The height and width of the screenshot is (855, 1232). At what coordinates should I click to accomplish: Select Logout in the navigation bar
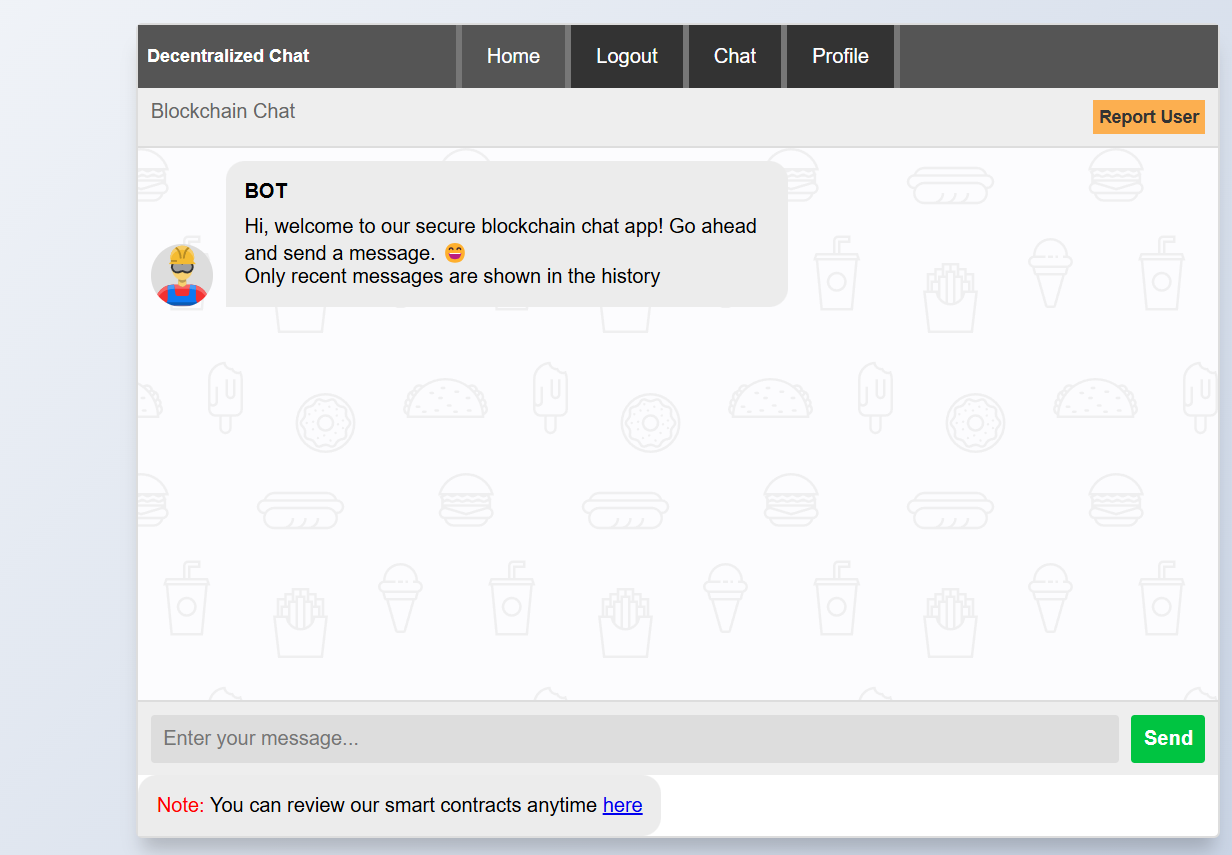pyautogui.click(x=626, y=57)
